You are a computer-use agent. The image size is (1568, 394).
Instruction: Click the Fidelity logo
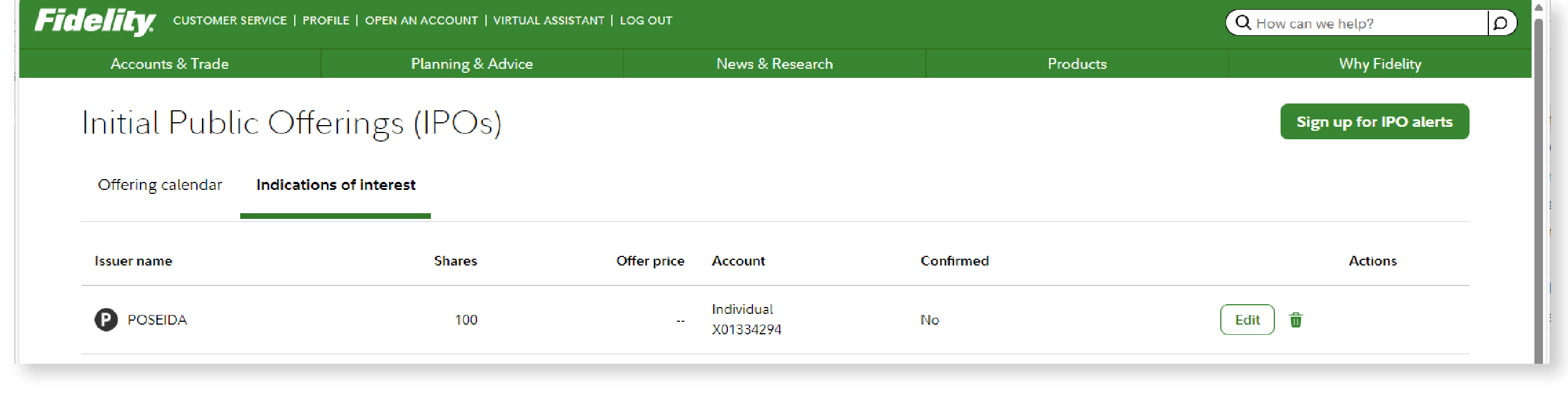(x=95, y=22)
